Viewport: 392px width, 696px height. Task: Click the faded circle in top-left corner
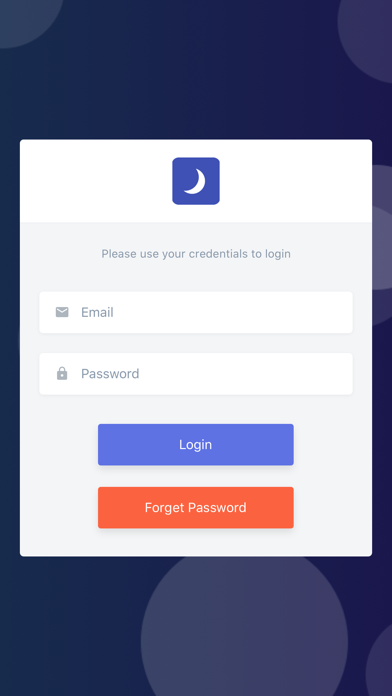coord(22,18)
